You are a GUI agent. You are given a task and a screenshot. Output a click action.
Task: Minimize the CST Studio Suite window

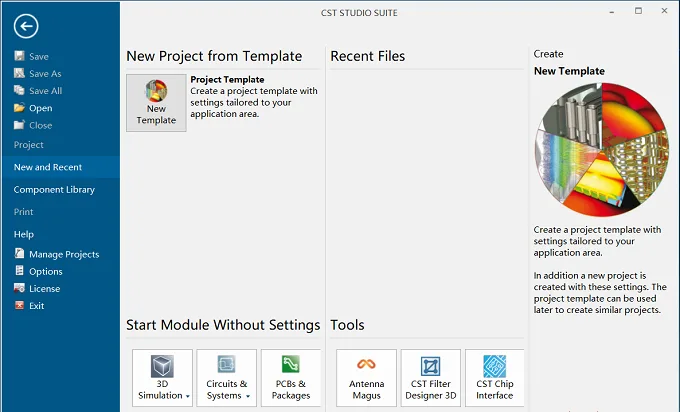(x=612, y=12)
